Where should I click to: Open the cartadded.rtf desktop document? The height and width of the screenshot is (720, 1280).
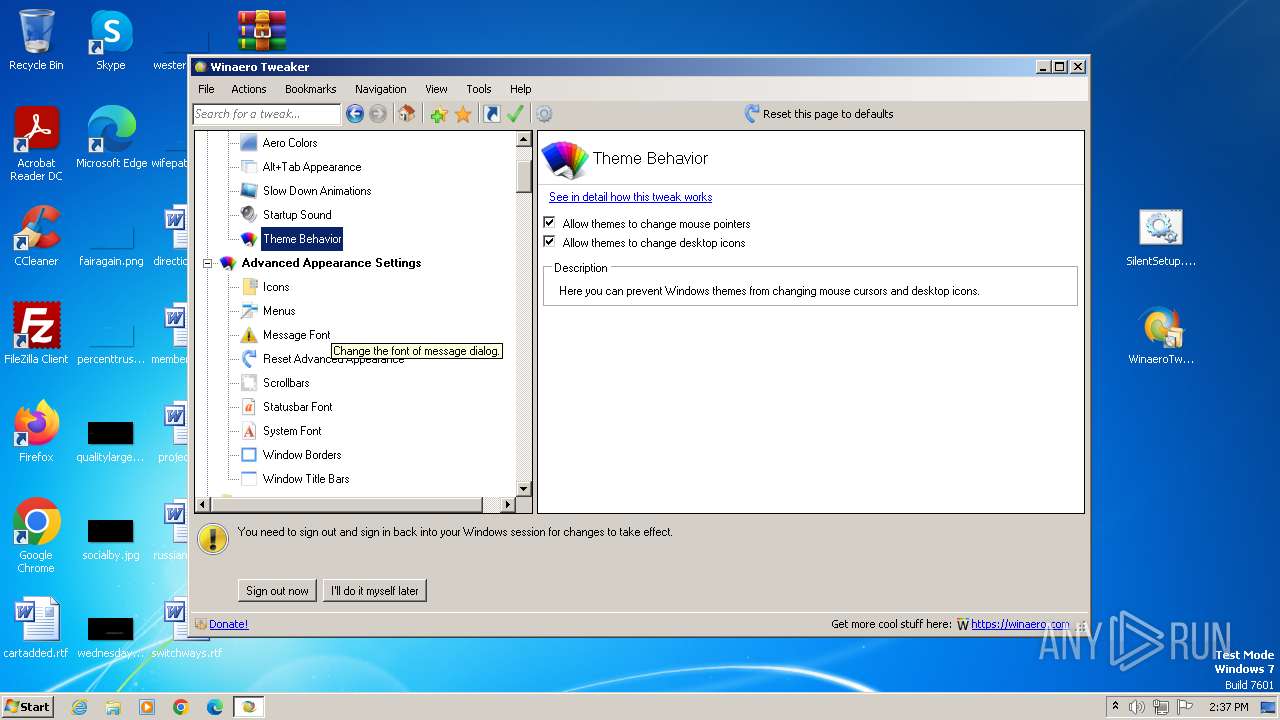[36, 628]
